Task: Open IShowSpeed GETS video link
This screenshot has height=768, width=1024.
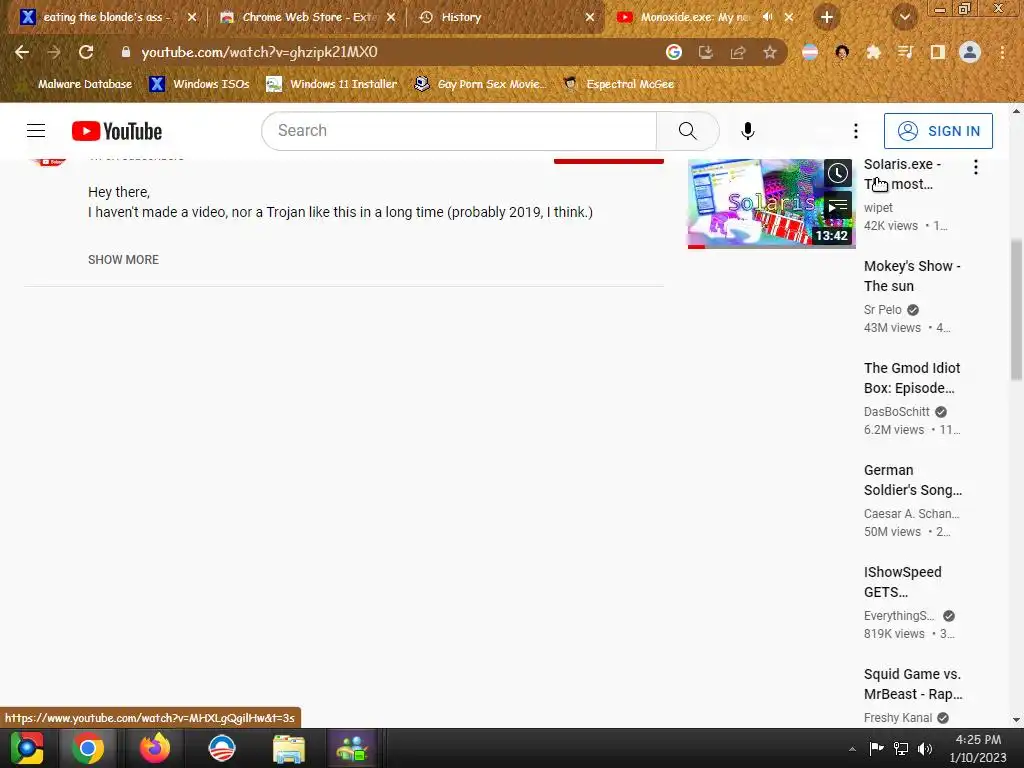Action: pyautogui.click(x=903, y=582)
